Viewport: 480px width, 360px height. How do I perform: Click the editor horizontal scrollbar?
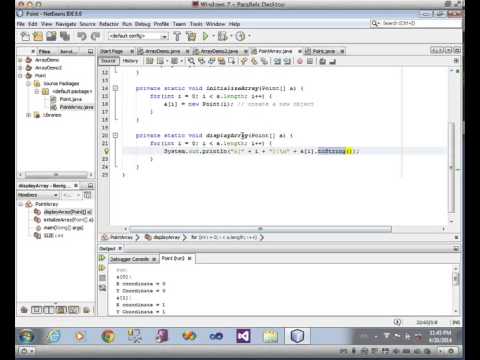click(260, 229)
